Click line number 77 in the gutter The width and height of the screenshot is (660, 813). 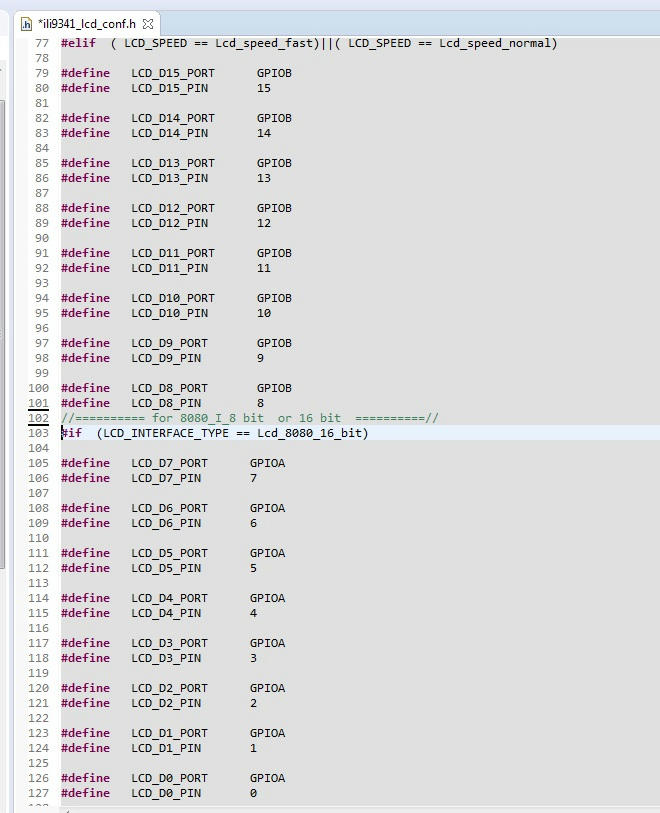pyautogui.click(x=41, y=43)
